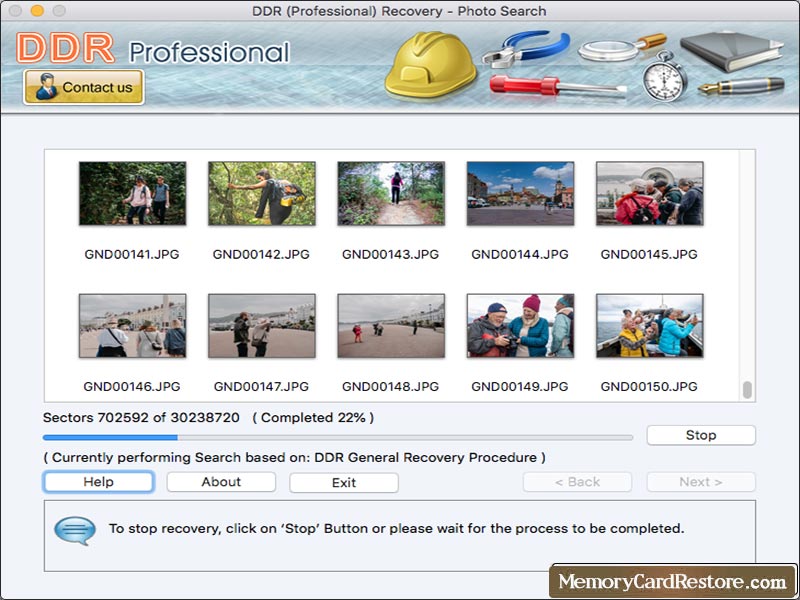Viewport: 800px width, 600px height.
Task: Click the Next button
Action: pyautogui.click(x=701, y=481)
